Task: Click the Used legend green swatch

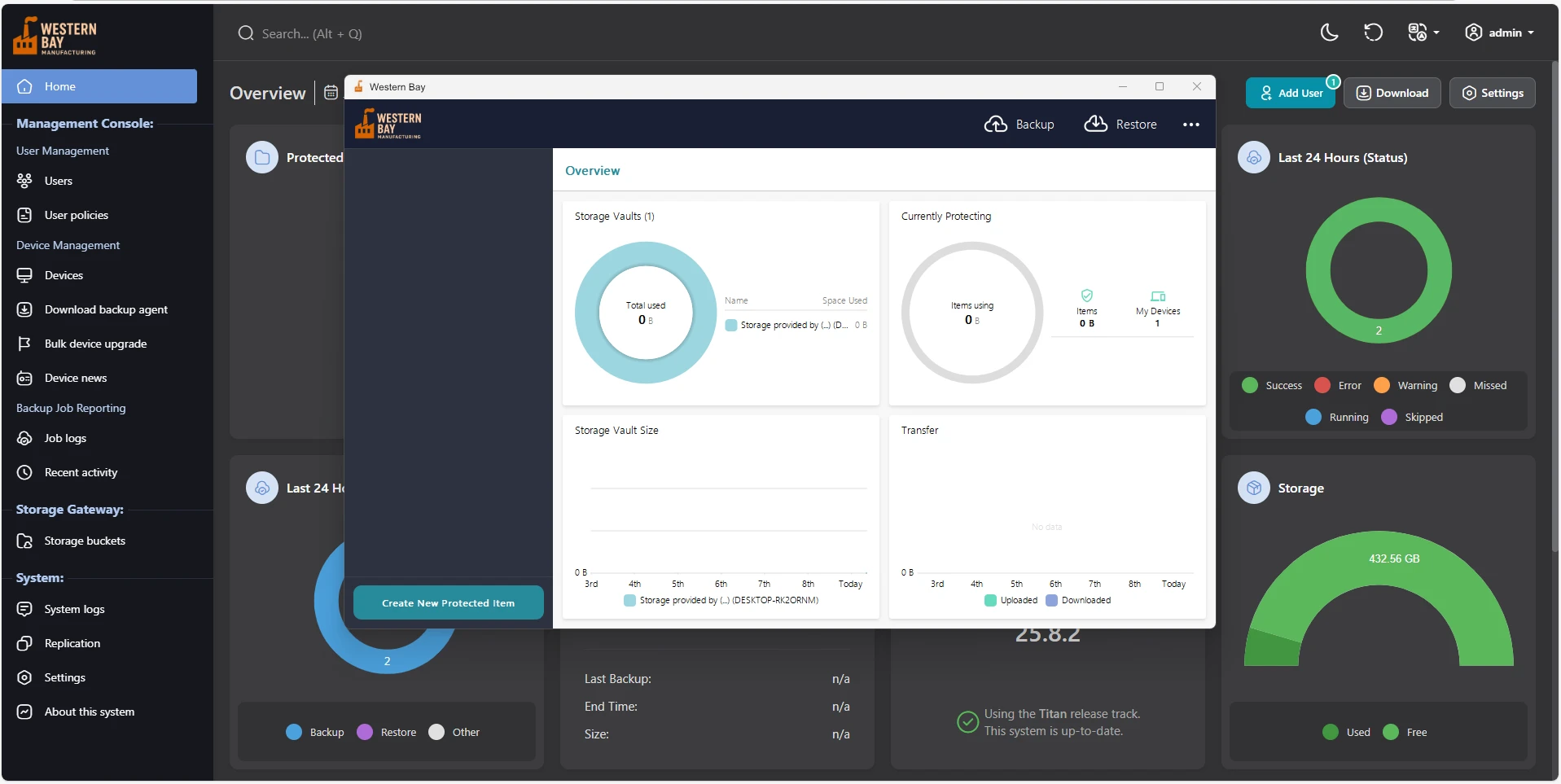Action: pyautogui.click(x=1330, y=732)
